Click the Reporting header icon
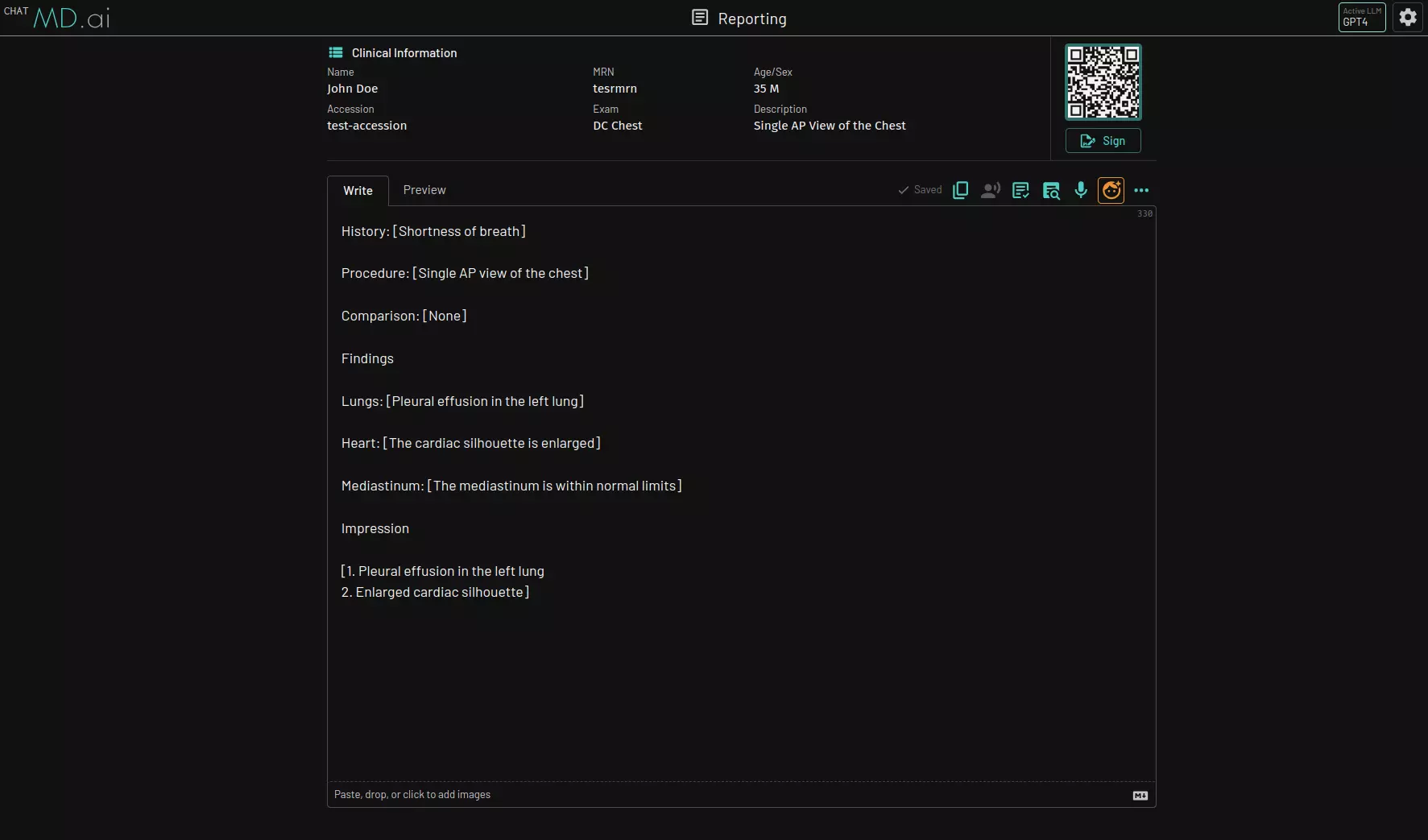The width and height of the screenshot is (1428, 840). [699, 17]
